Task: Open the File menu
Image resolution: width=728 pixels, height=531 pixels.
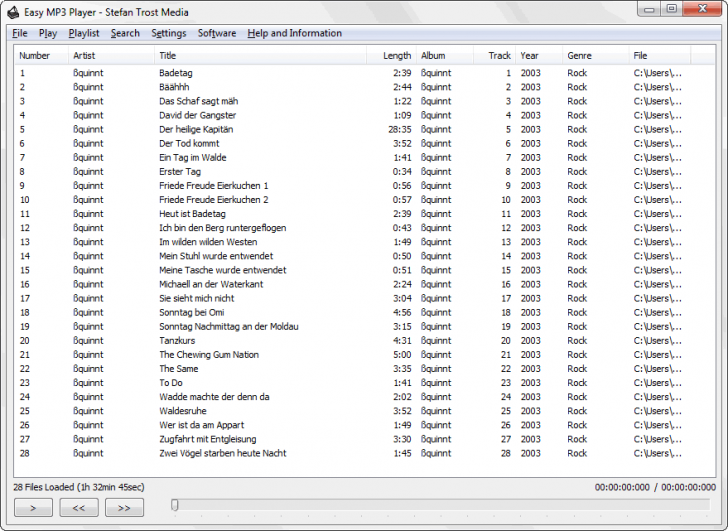Action: click(20, 33)
